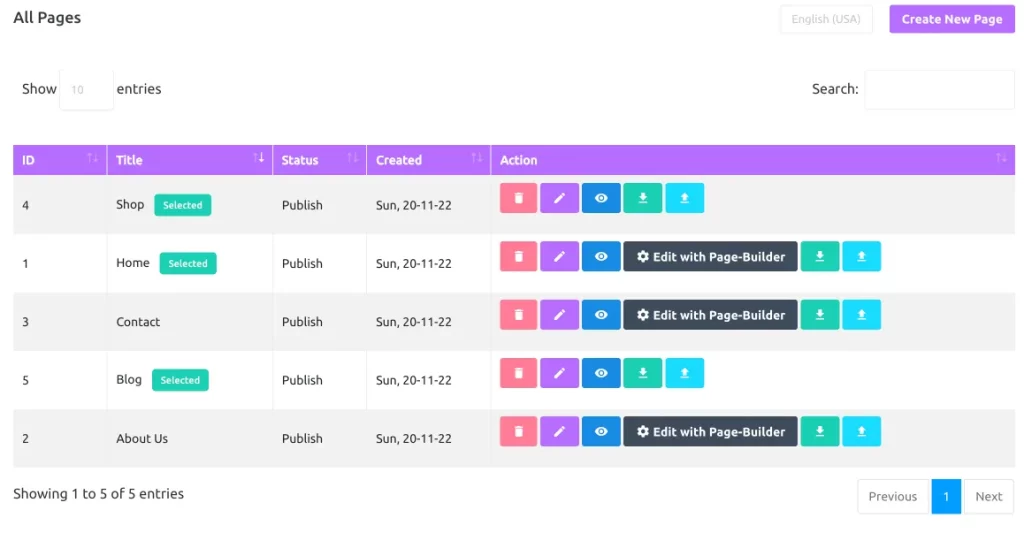Download the Home page with green icon
The height and width of the screenshot is (533, 1024).
pos(819,256)
